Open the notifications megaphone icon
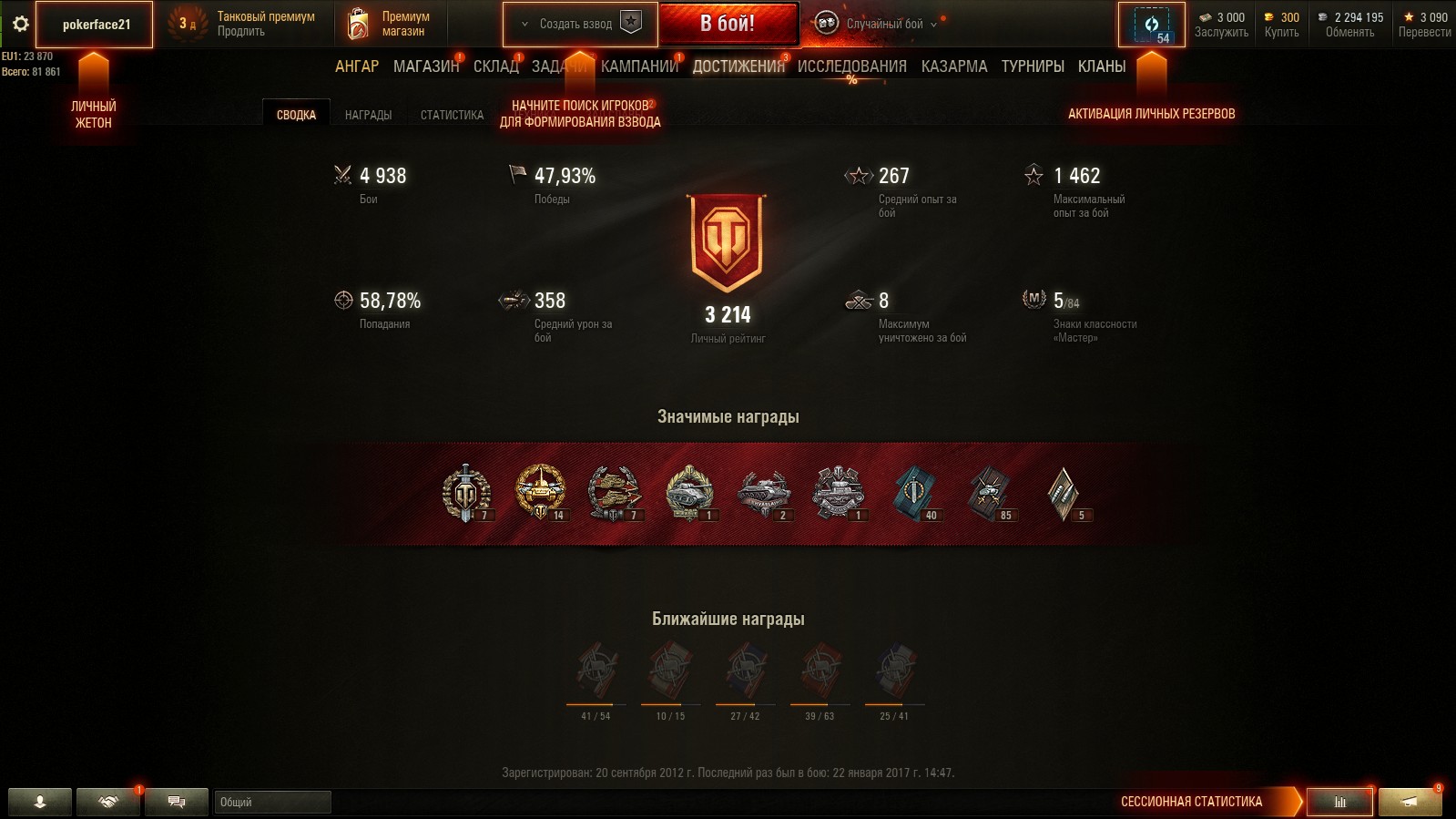The height and width of the screenshot is (819, 1456). point(1410,802)
